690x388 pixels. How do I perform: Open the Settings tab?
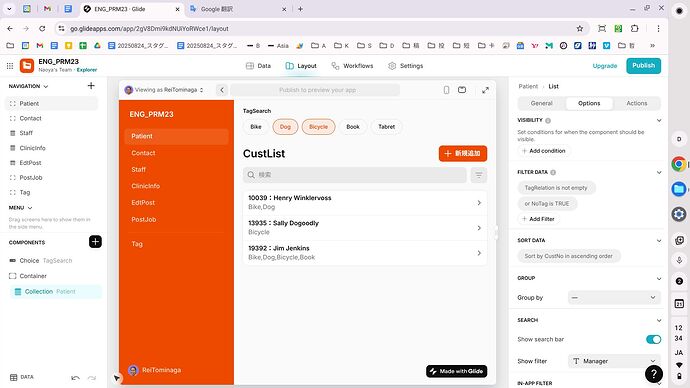[x=405, y=66]
